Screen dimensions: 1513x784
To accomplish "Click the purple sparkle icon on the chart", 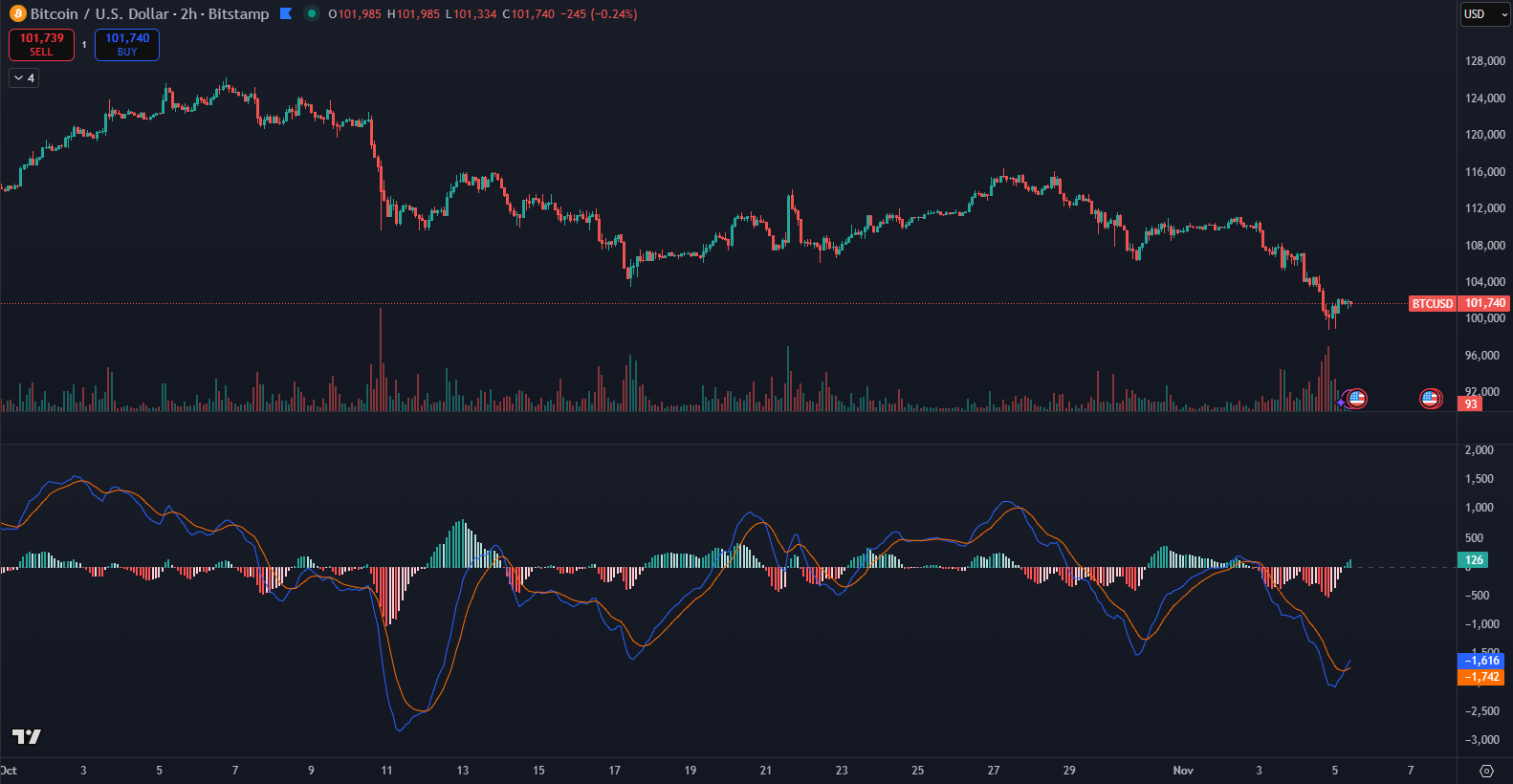I will coord(1341,403).
